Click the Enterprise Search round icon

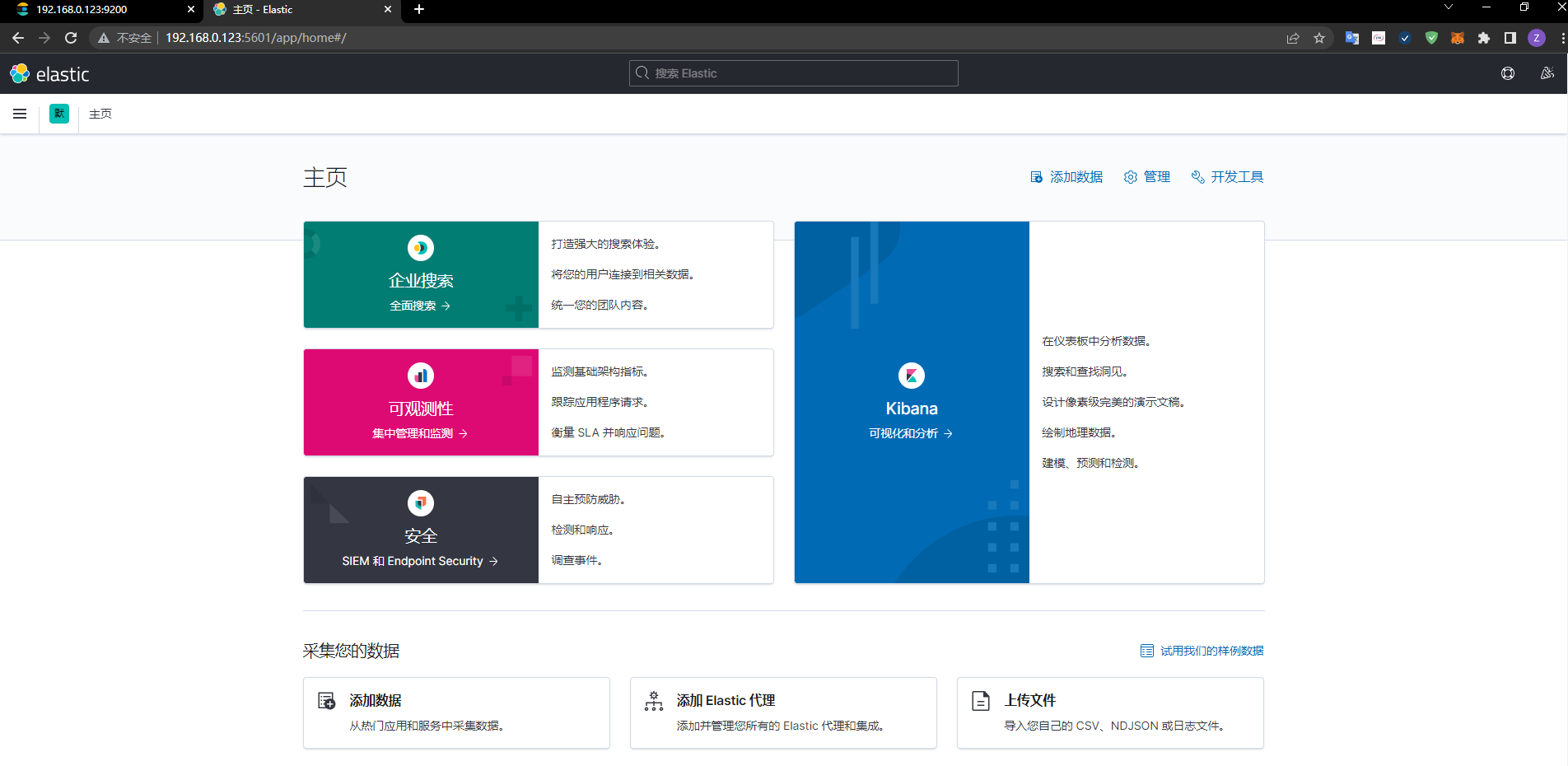pos(421,248)
